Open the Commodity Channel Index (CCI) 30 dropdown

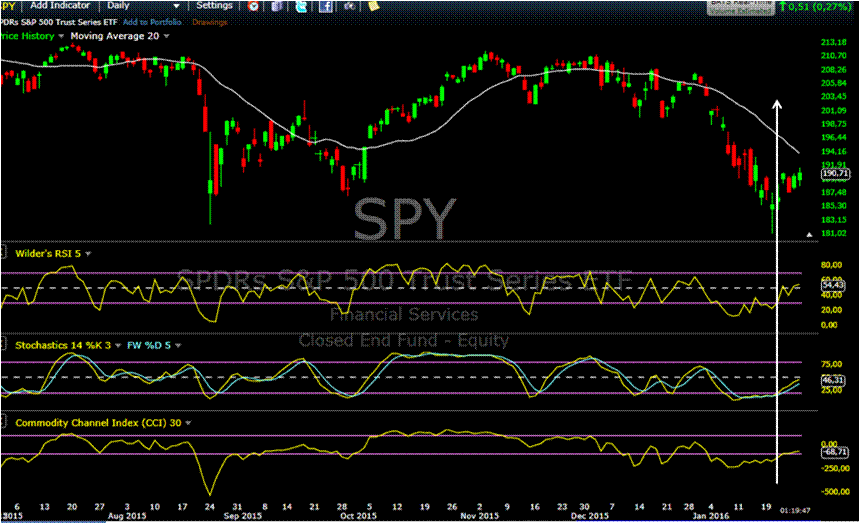(x=188, y=423)
